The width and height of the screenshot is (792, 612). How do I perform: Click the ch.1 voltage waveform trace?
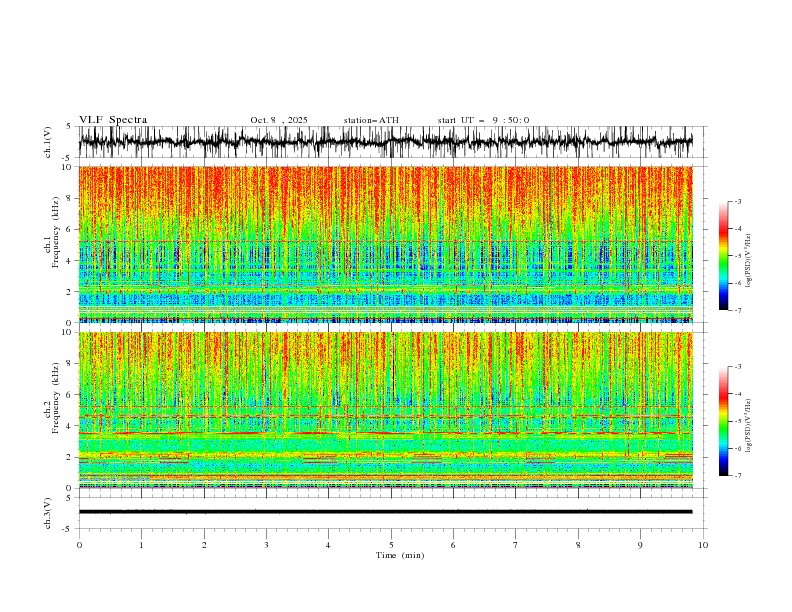(x=385, y=142)
